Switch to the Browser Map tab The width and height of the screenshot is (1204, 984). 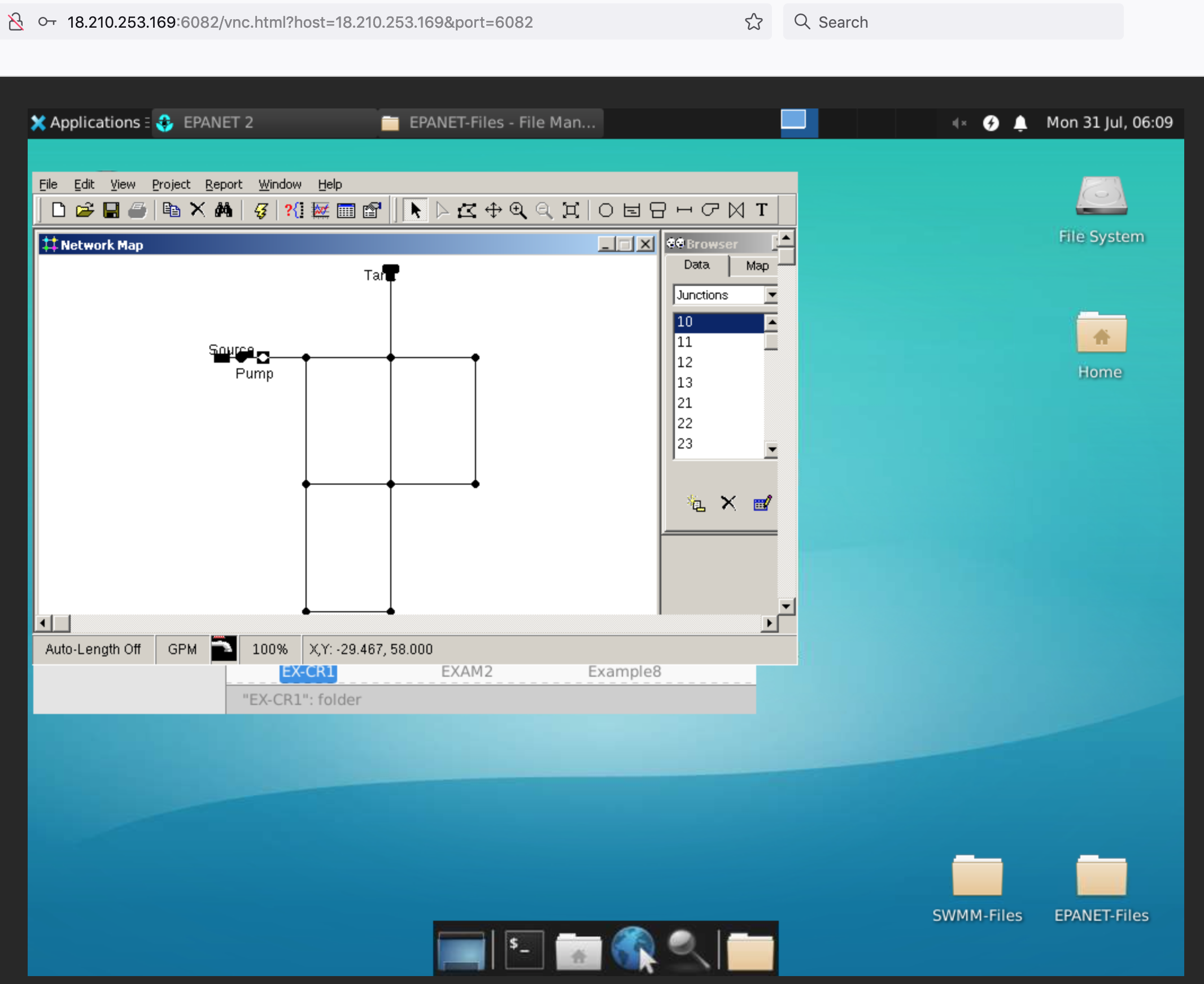click(x=756, y=266)
